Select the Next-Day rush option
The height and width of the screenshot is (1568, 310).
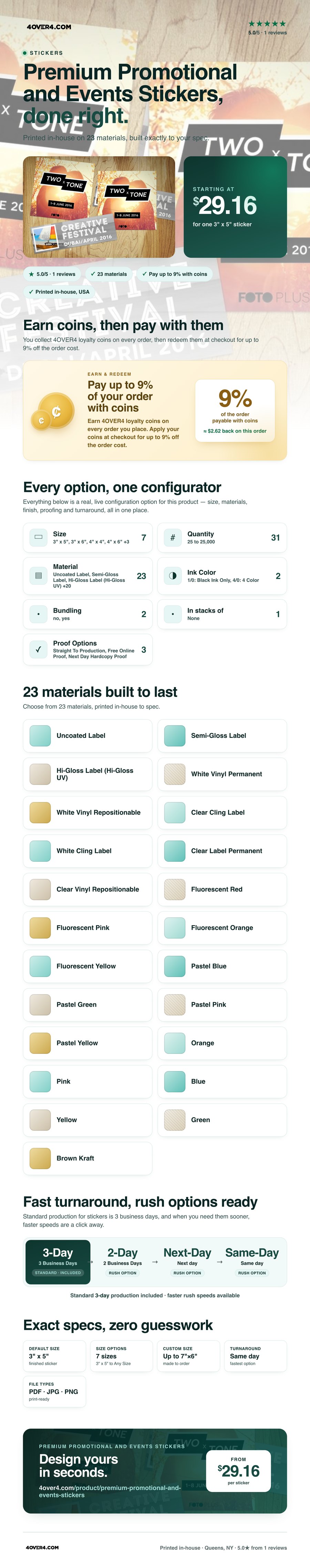(187, 1262)
